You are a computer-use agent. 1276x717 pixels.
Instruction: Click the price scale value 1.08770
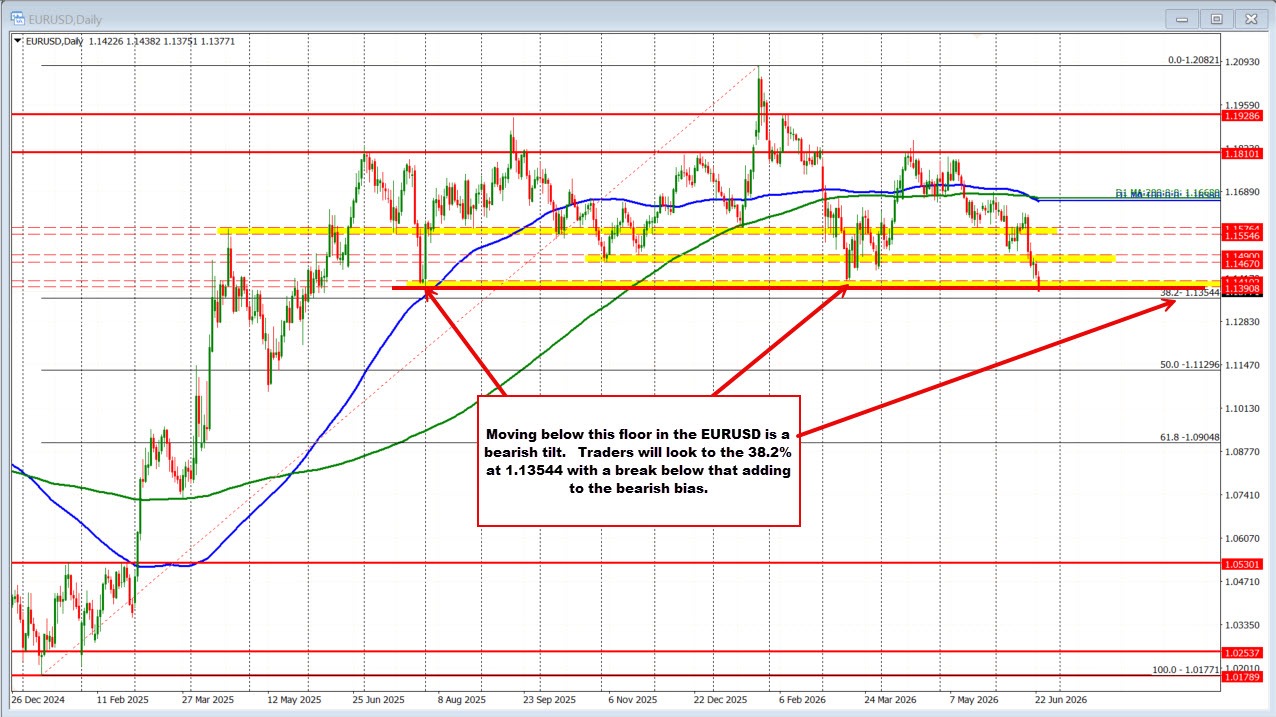(1245, 452)
